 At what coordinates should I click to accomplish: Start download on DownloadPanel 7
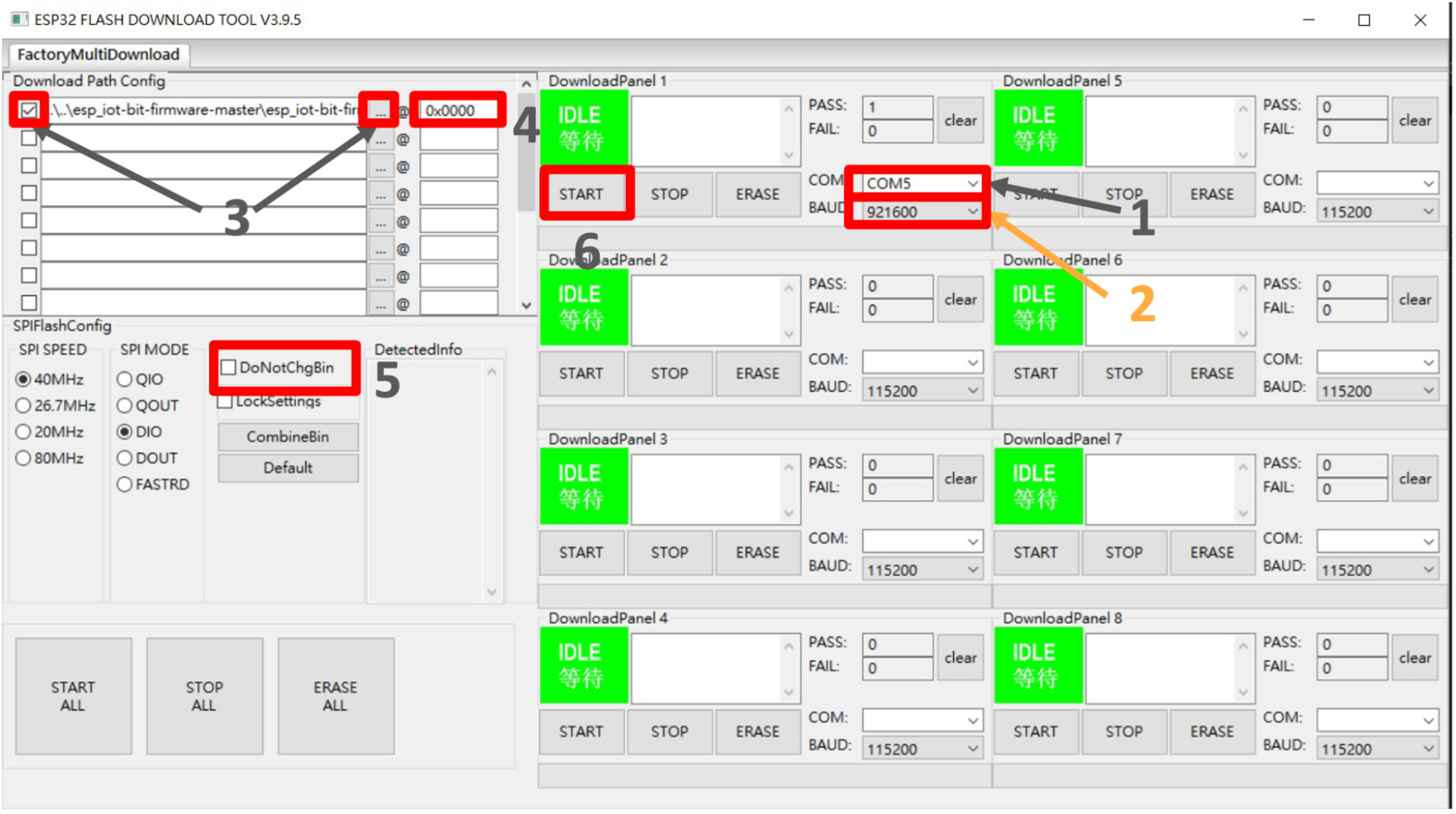tap(1036, 552)
